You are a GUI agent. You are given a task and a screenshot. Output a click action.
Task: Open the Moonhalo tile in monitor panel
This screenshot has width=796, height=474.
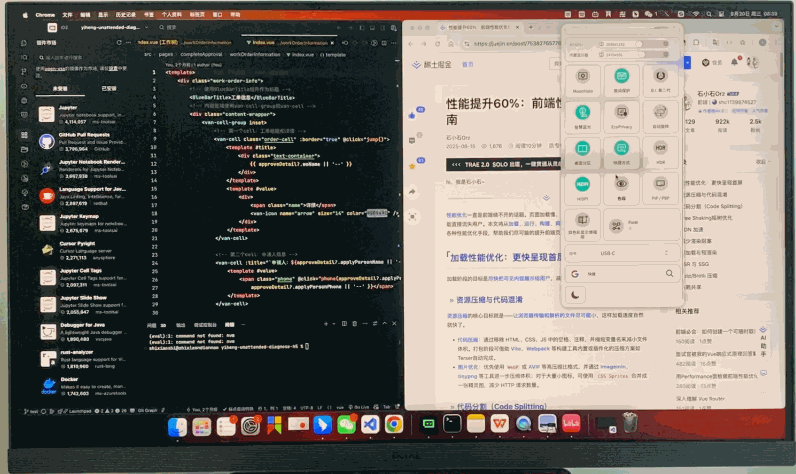[x=582, y=80]
